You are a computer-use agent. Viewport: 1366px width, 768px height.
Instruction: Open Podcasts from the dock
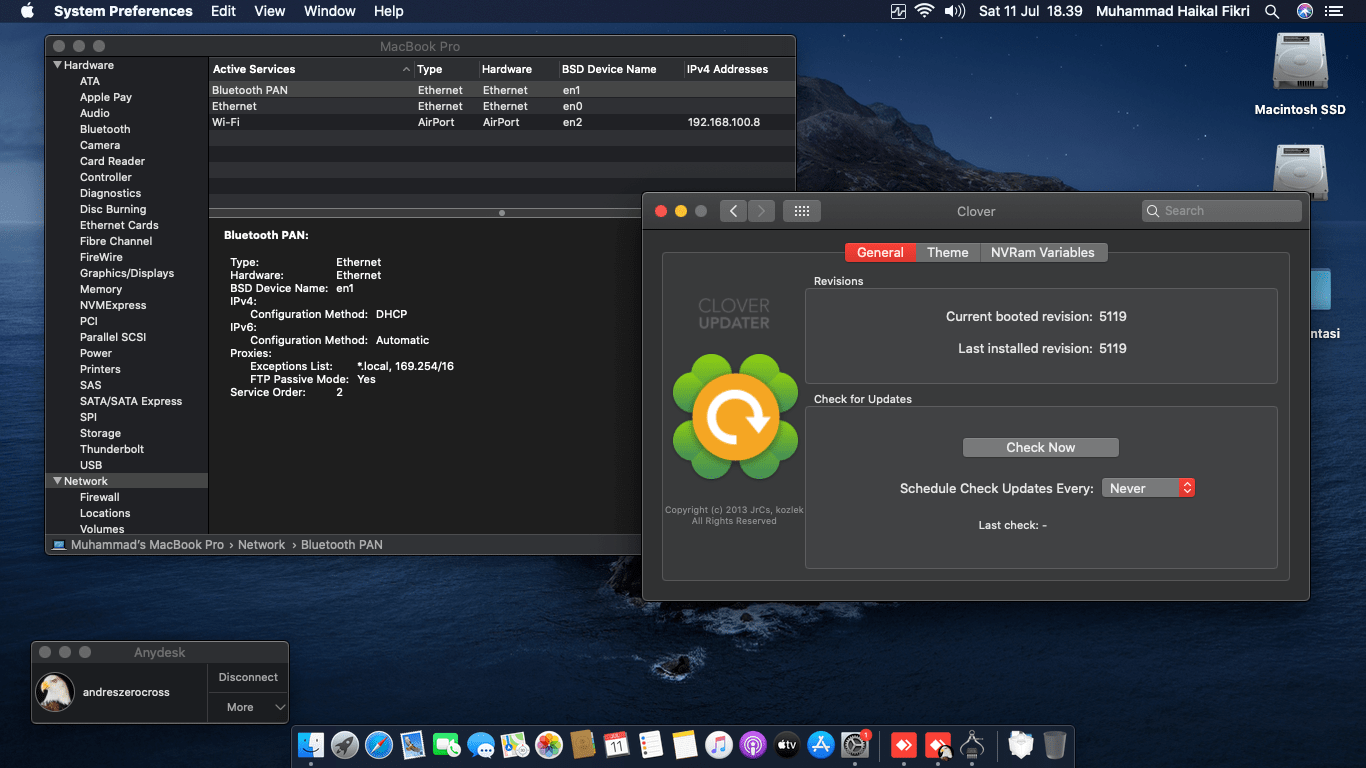tap(753, 744)
